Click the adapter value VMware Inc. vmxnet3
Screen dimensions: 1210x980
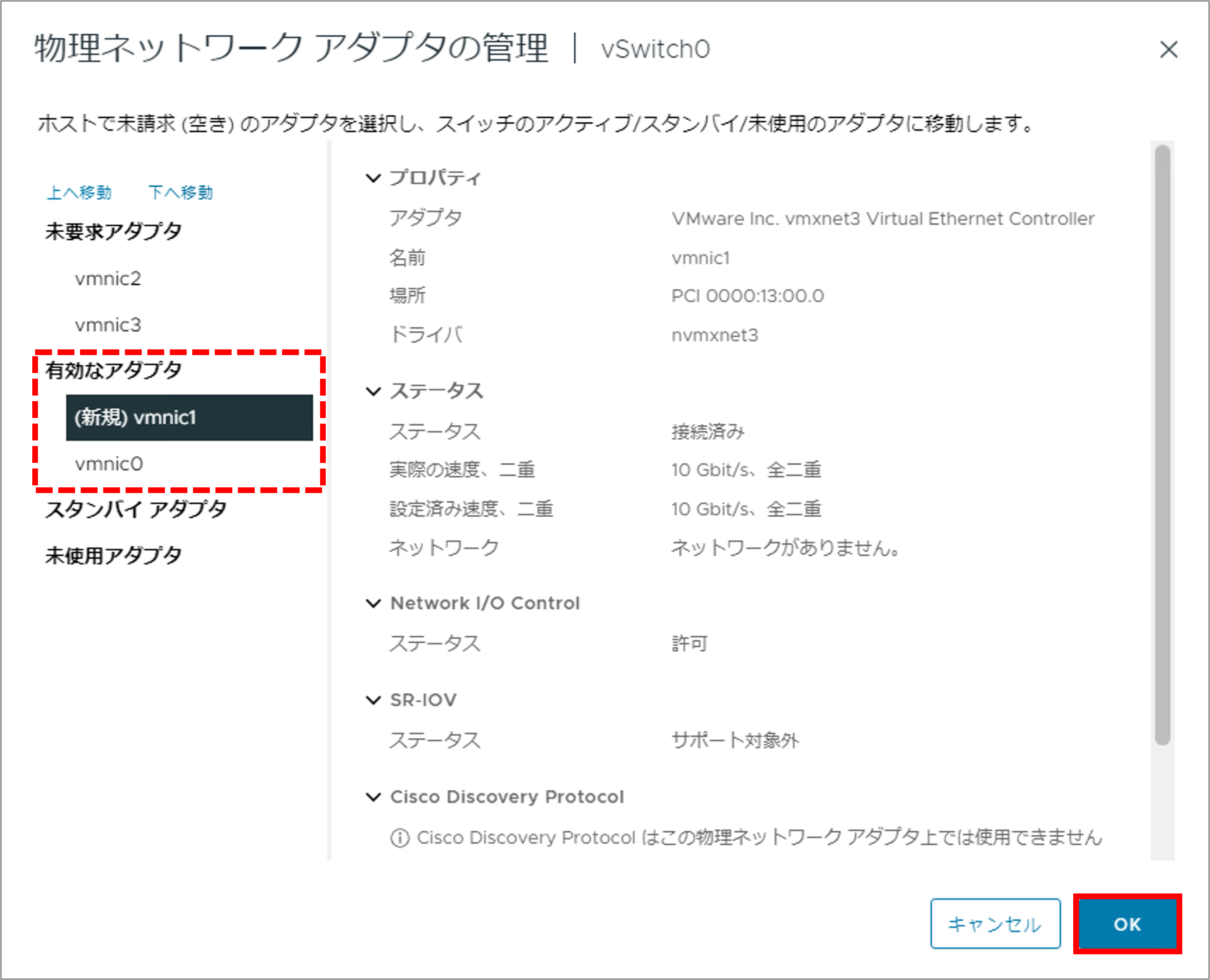(x=883, y=218)
